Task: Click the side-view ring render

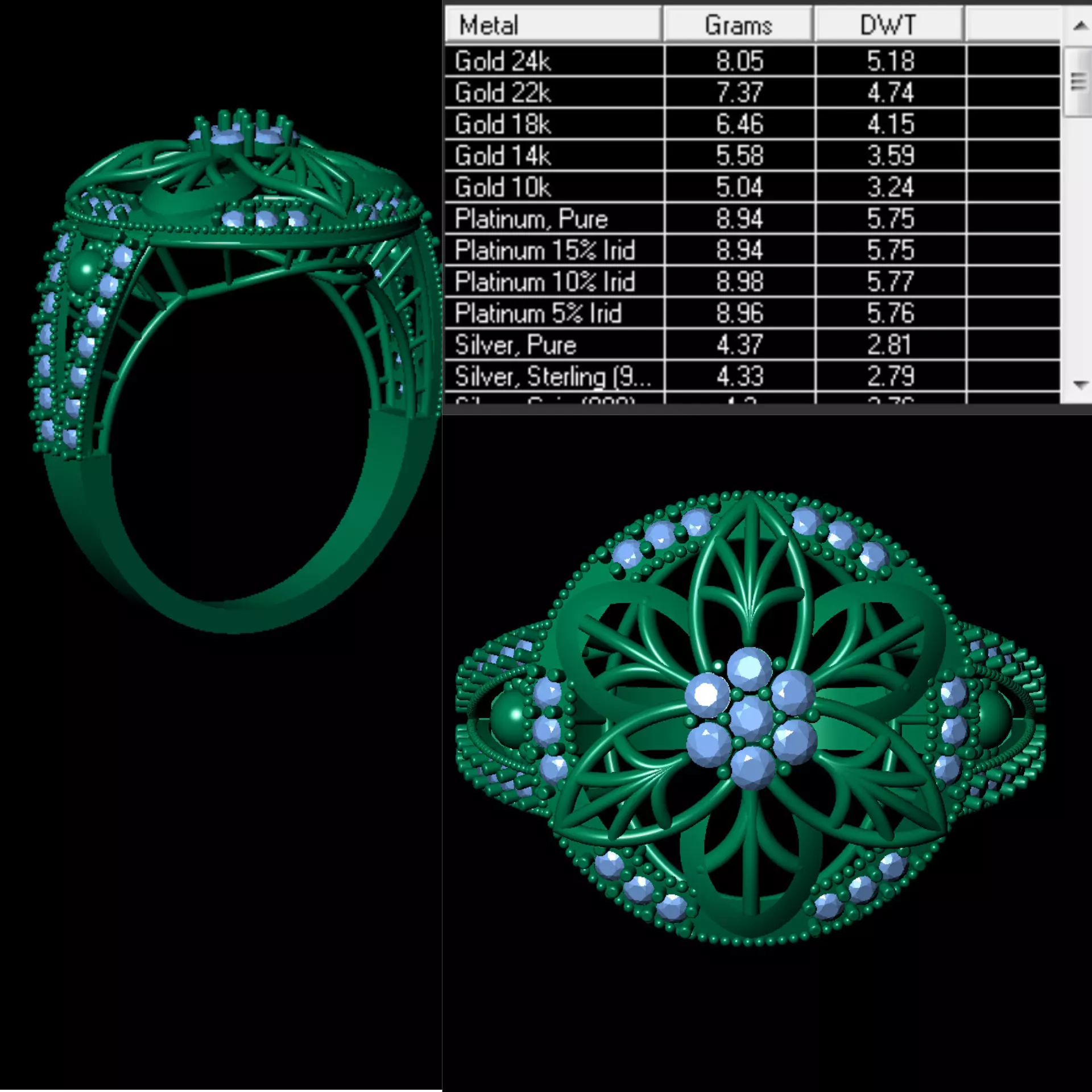Action: pyautogui.click(x=235, y=371)
